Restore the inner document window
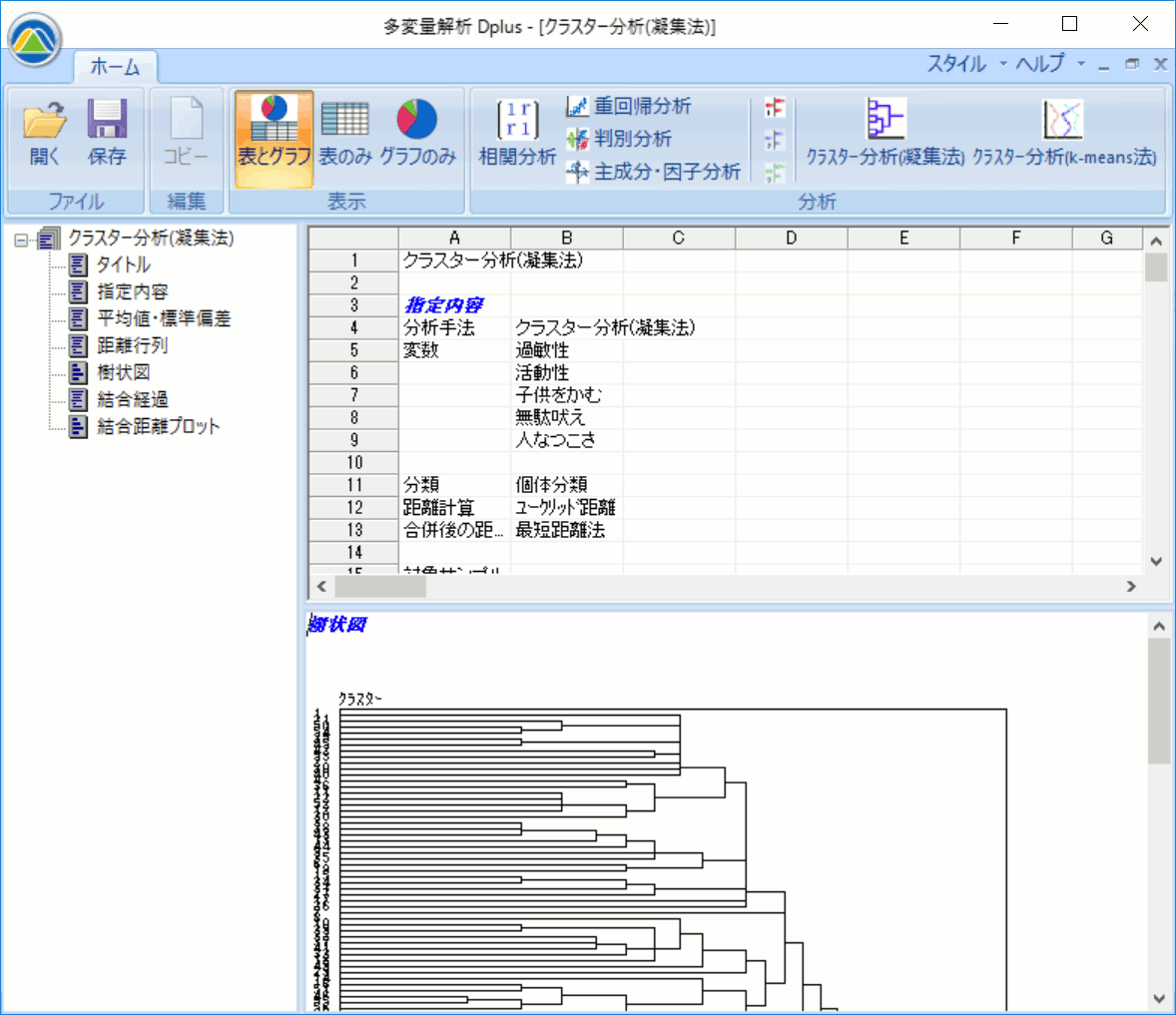This screenshot has width=1176, height=1015. click(x=1132, y=65)
